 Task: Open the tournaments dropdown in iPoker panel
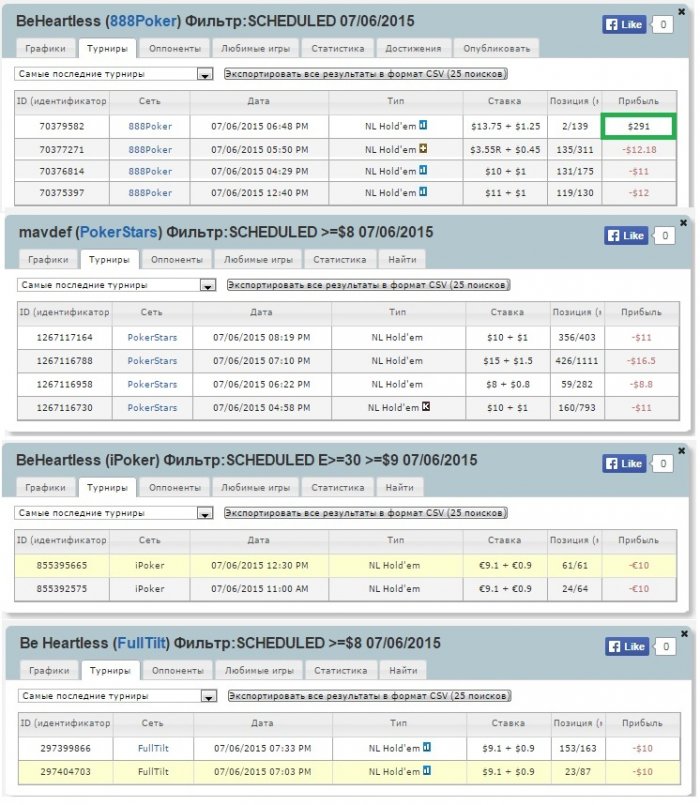pos(113,513)
